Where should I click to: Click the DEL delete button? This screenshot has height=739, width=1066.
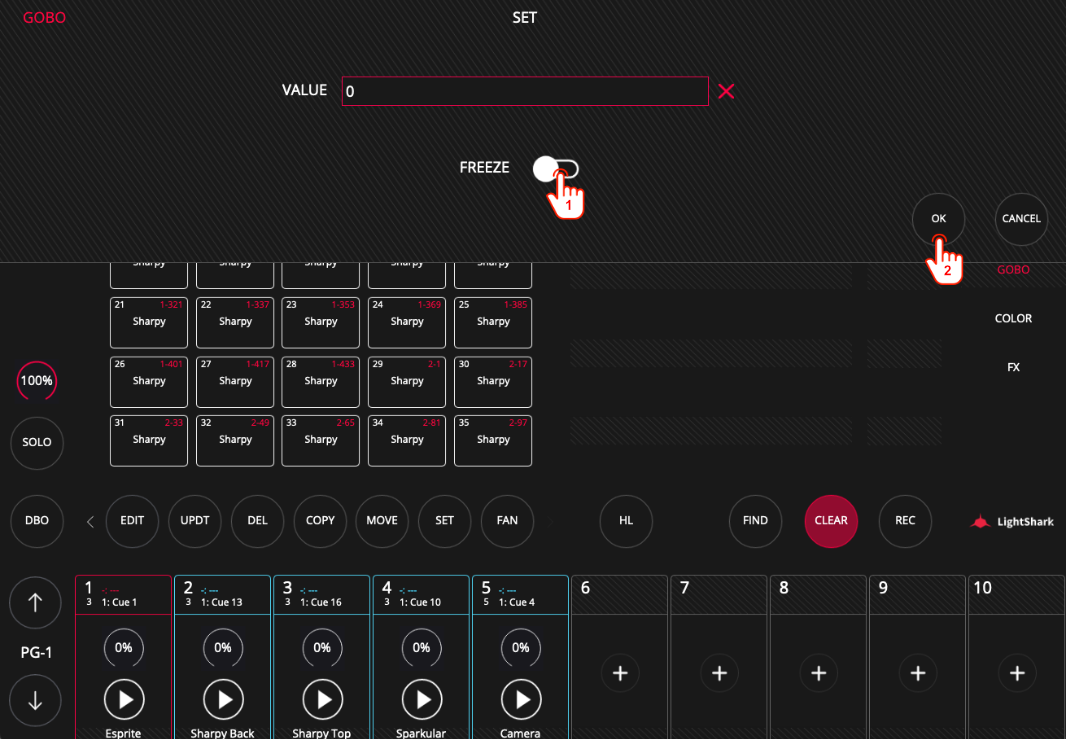click(257, 521)
